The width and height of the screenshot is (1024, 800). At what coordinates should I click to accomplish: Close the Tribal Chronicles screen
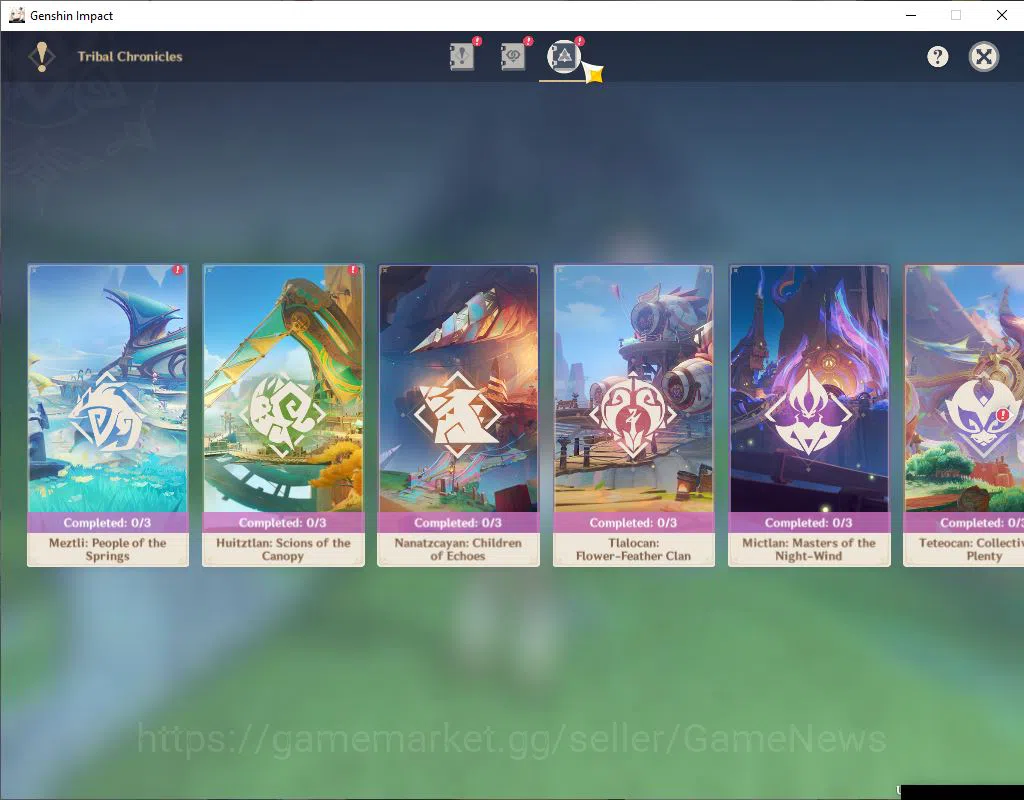(x=984, y=57)
